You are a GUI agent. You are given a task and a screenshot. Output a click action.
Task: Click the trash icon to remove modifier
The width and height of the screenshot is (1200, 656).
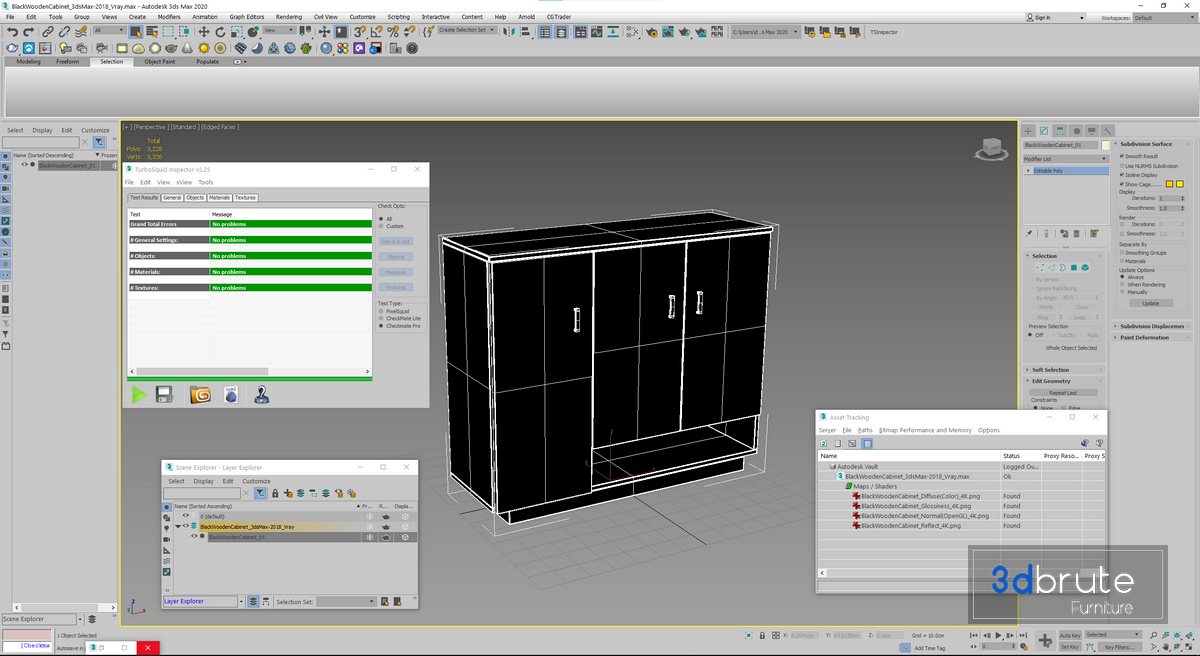pyautogui.click(x=1079, y=233)
